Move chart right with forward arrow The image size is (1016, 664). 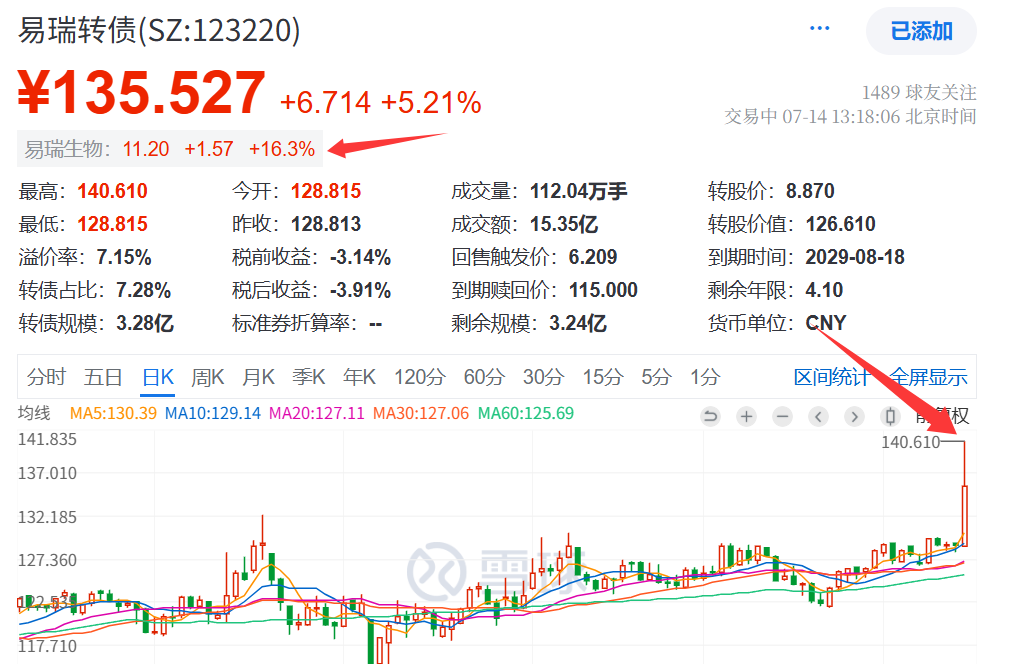pos(855,417)
